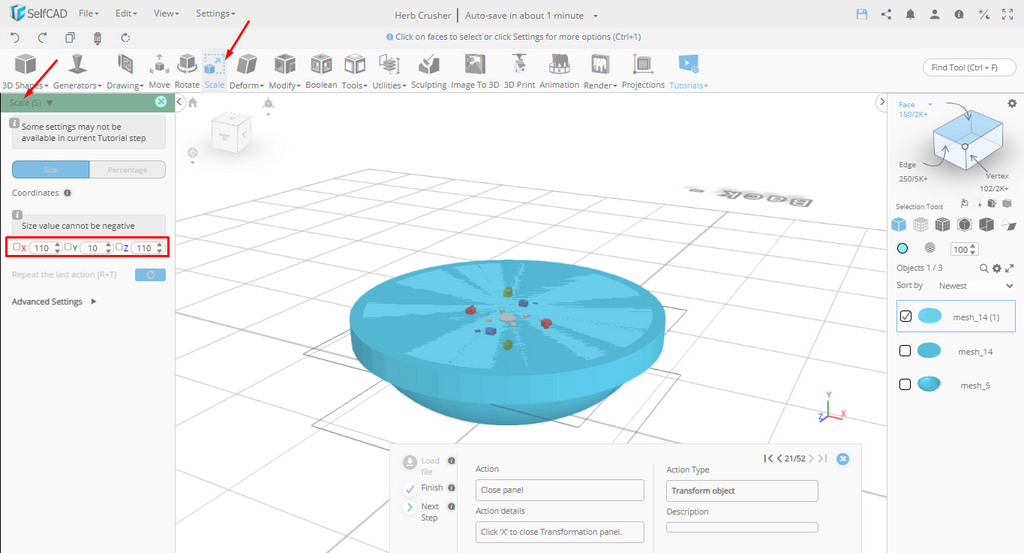The width and height of the screenshot is (1024, 553).
Task: Open the Drawing dropdown
Action: [x=125, y=71]
